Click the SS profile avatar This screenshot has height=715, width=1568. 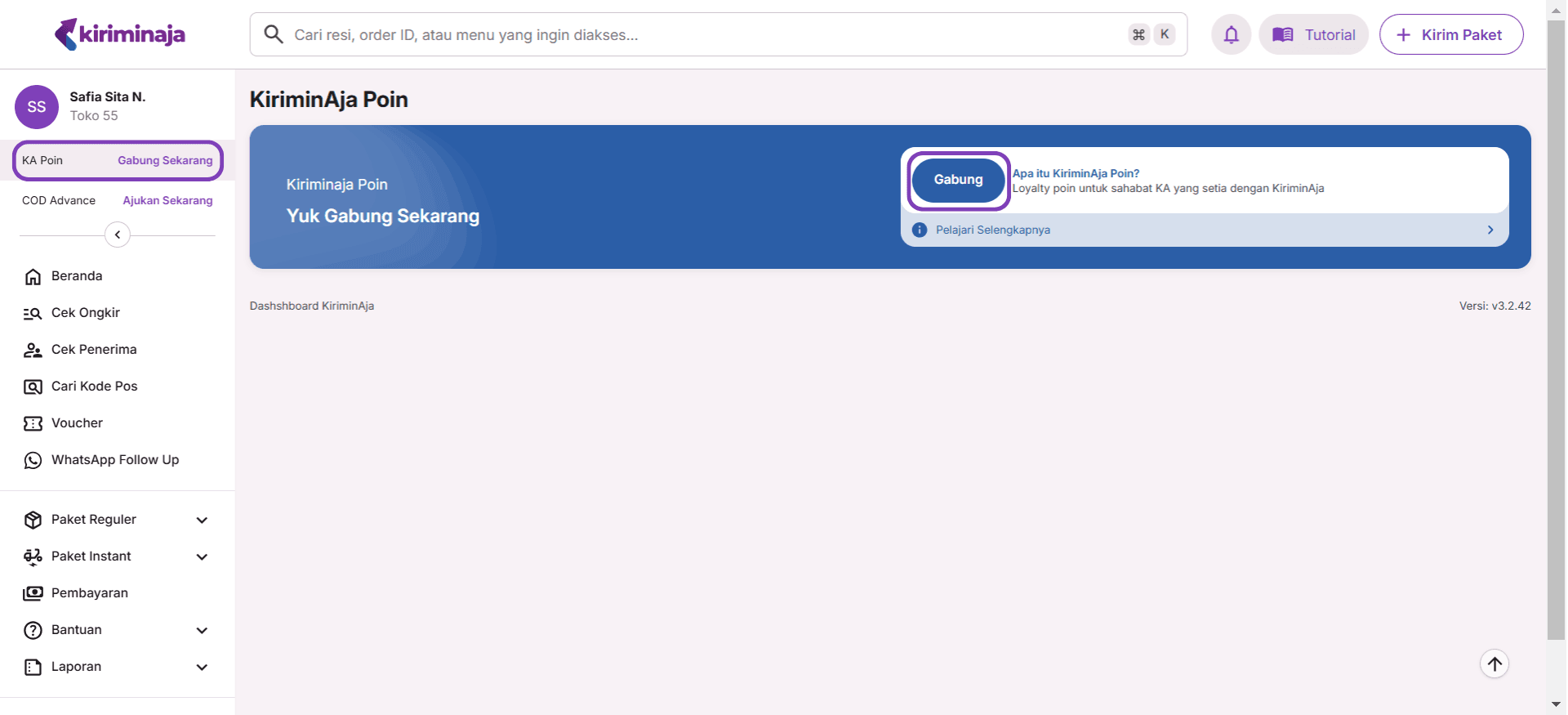coord(37,107)
